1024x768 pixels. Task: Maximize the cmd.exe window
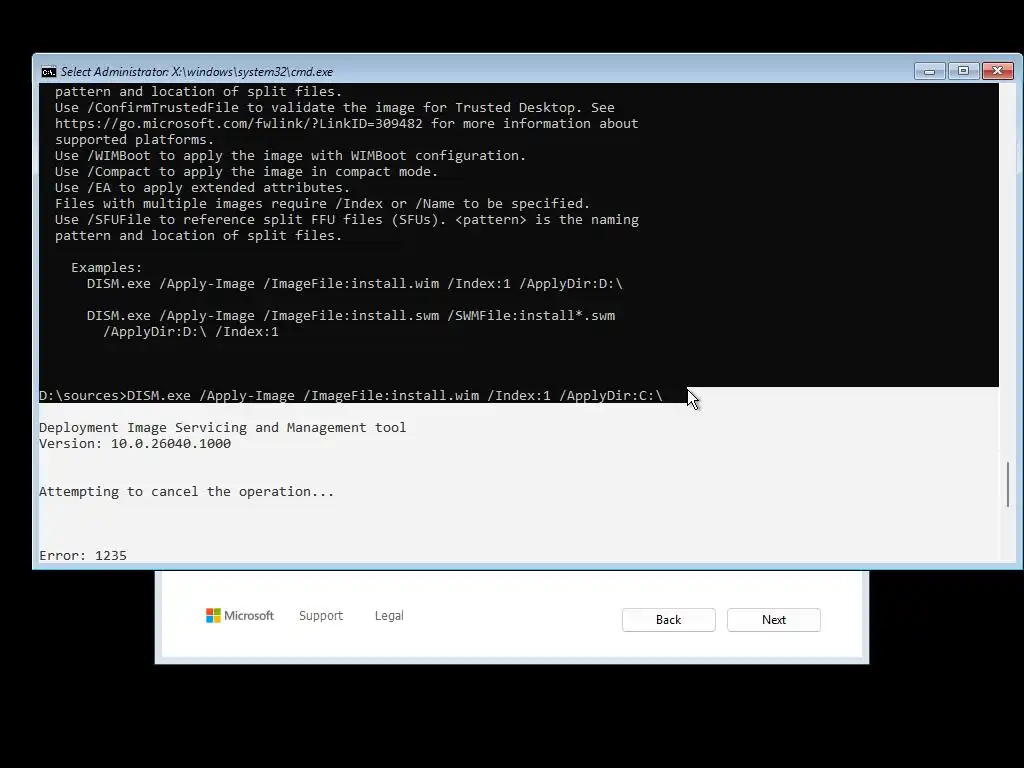pos(963,71)
